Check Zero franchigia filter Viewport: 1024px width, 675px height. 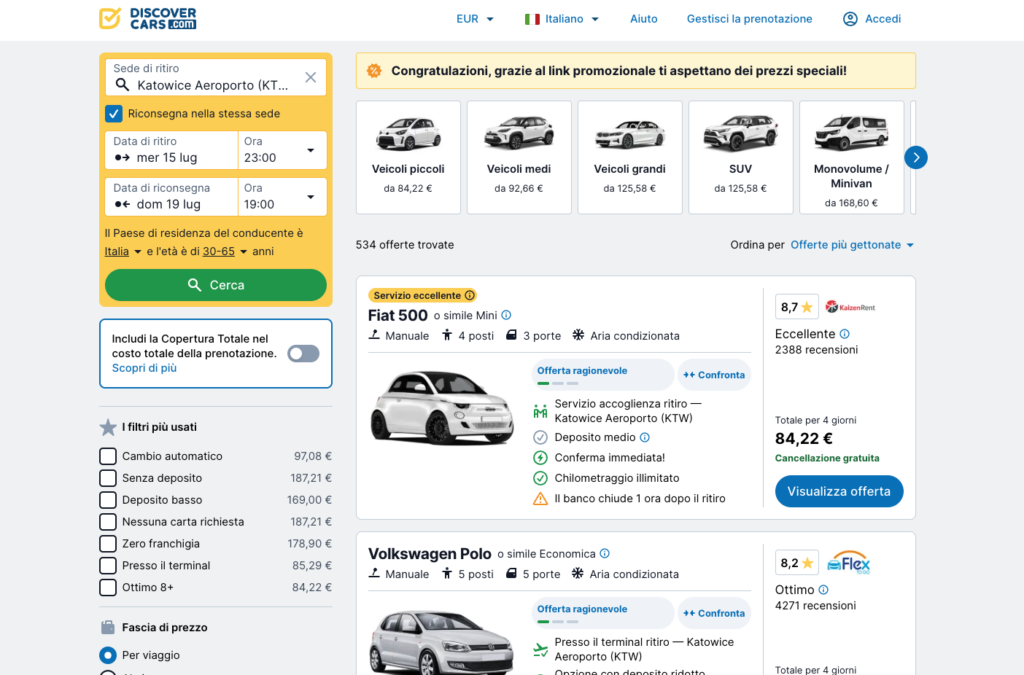coord(108,543)
